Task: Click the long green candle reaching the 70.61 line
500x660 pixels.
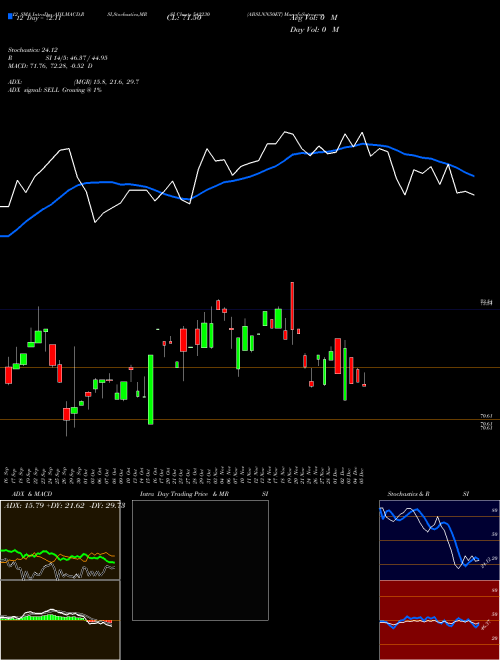Action: pos(151,389)
